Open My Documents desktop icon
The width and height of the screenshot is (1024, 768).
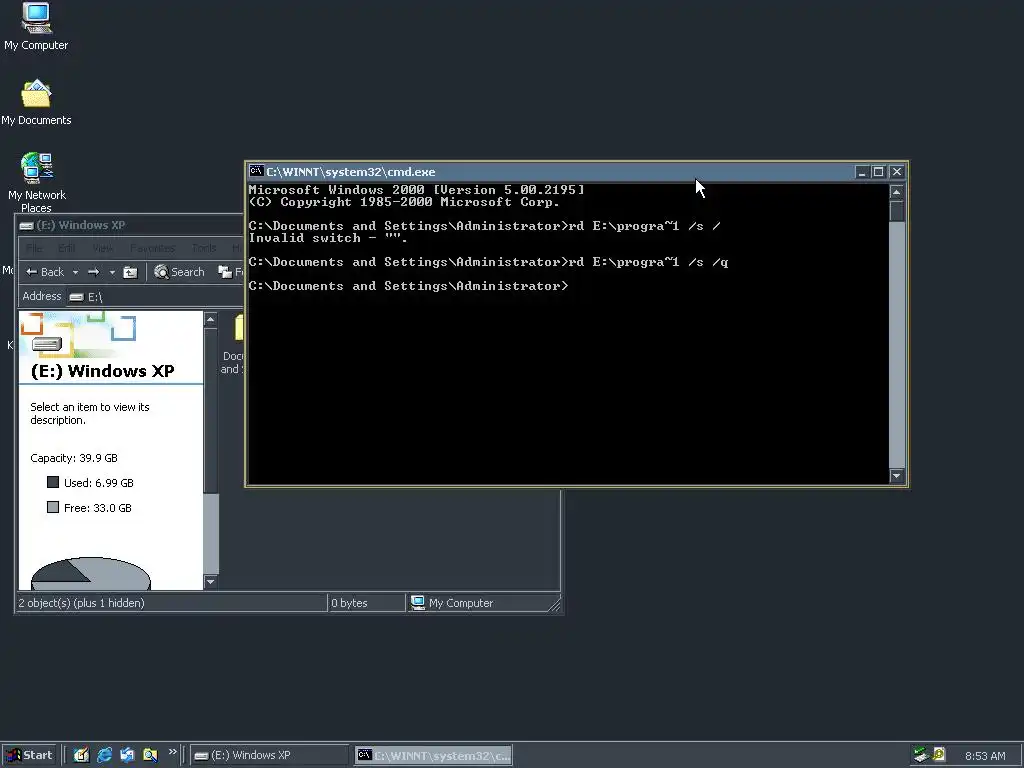point(36,103)
